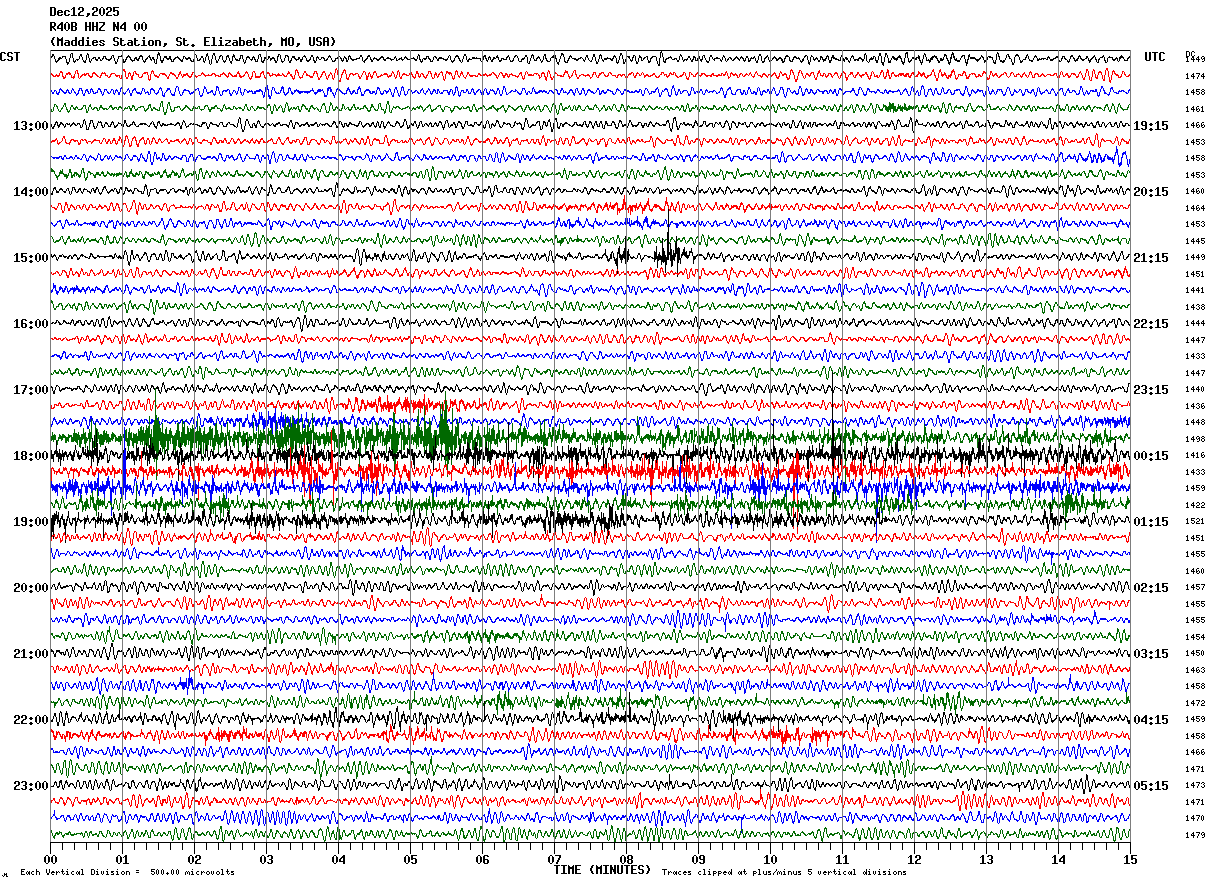
Task: Select the 23:00 CST row label
Action: click(x=31, y=785)
